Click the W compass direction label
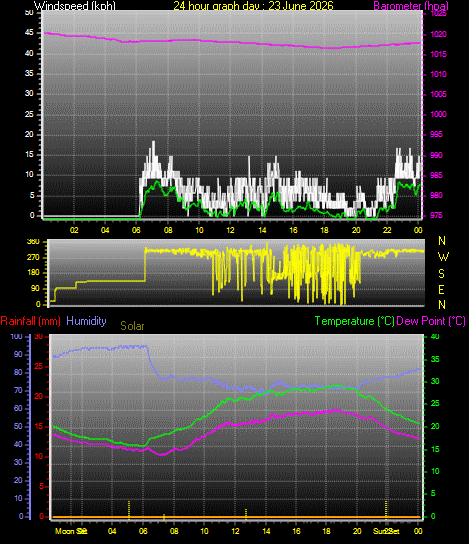The height and width of the screenshot is (544, 469). 443,257
